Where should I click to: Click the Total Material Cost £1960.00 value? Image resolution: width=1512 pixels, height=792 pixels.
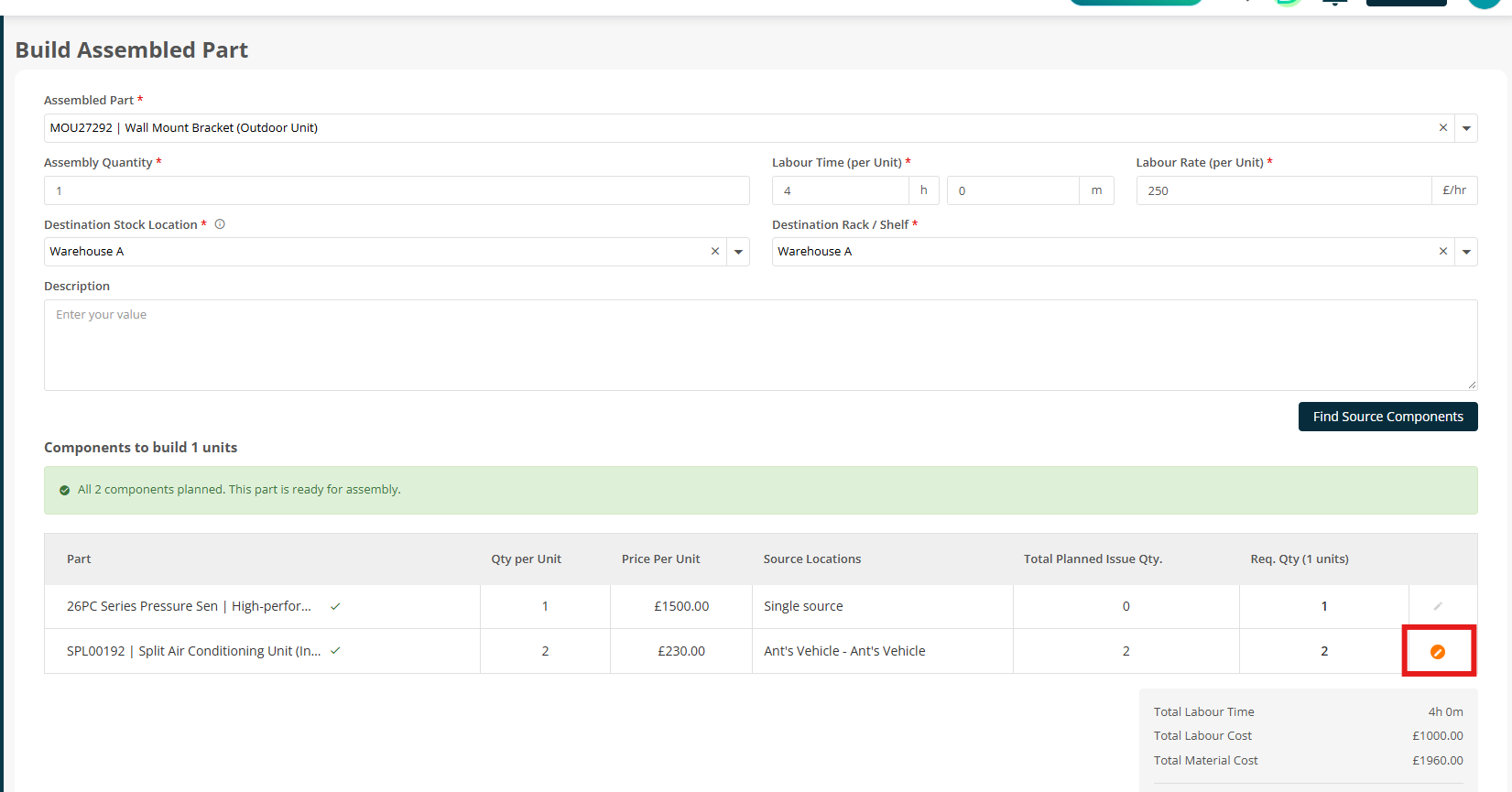coord(1438,761)
